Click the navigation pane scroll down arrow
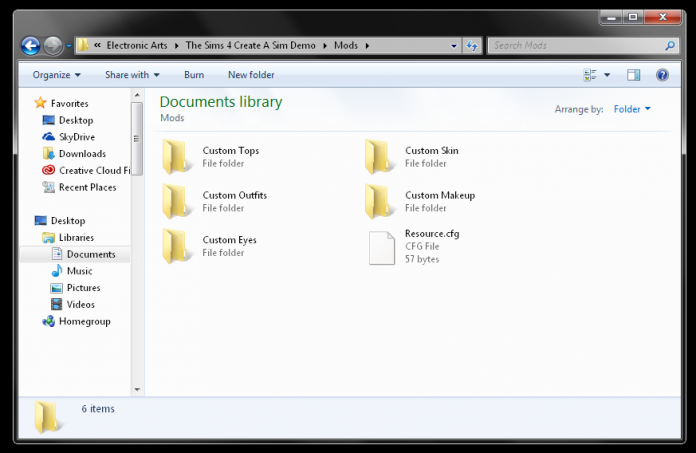Viewport: 696px width, 453px height. point(137,390)
